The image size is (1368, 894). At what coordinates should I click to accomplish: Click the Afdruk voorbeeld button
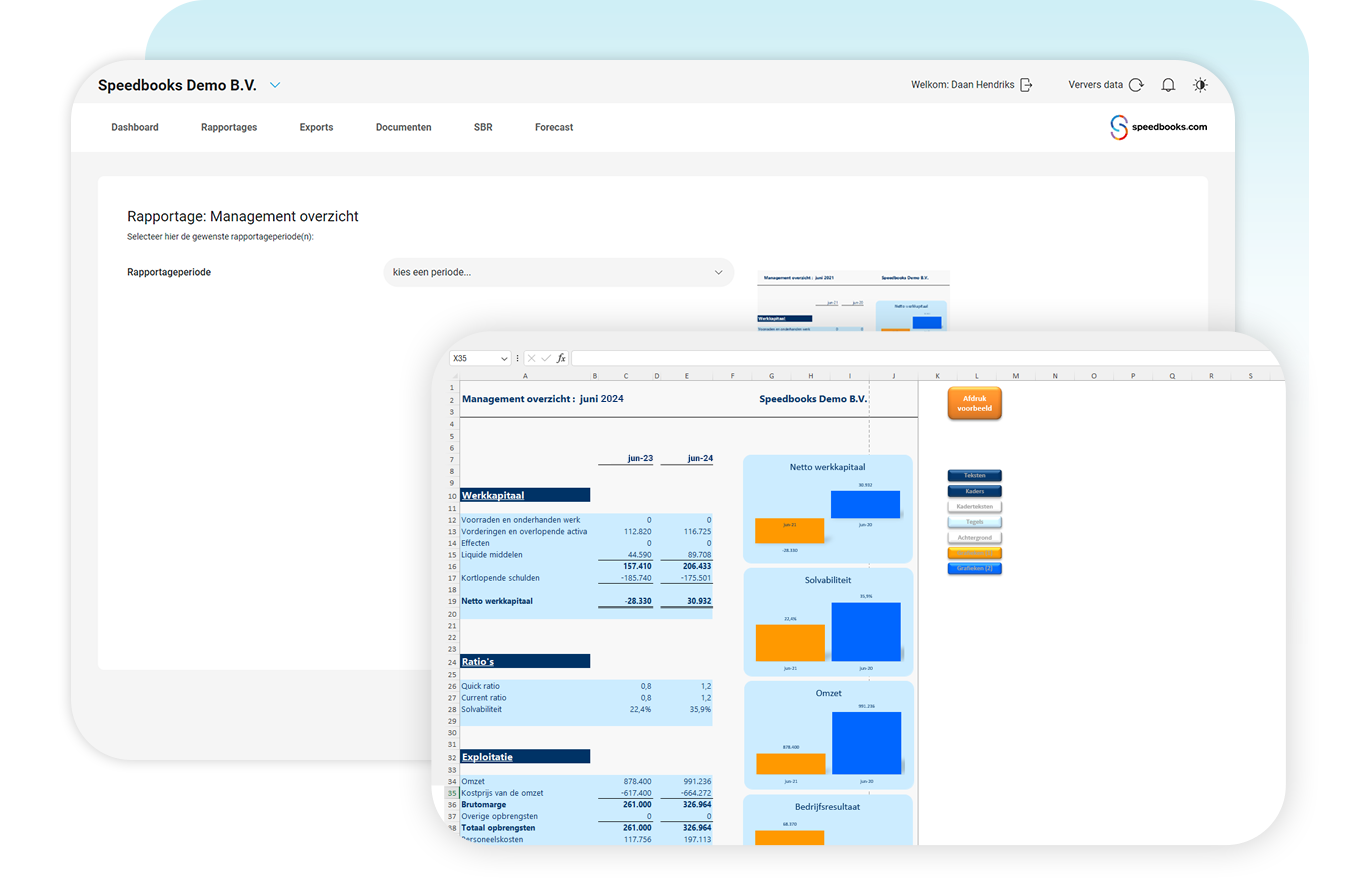tap(975, 403)
